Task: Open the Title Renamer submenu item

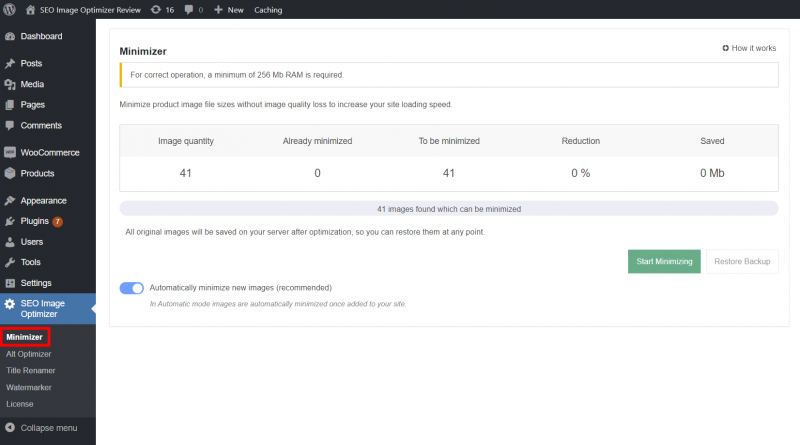Action: click(x=31, y=371)
